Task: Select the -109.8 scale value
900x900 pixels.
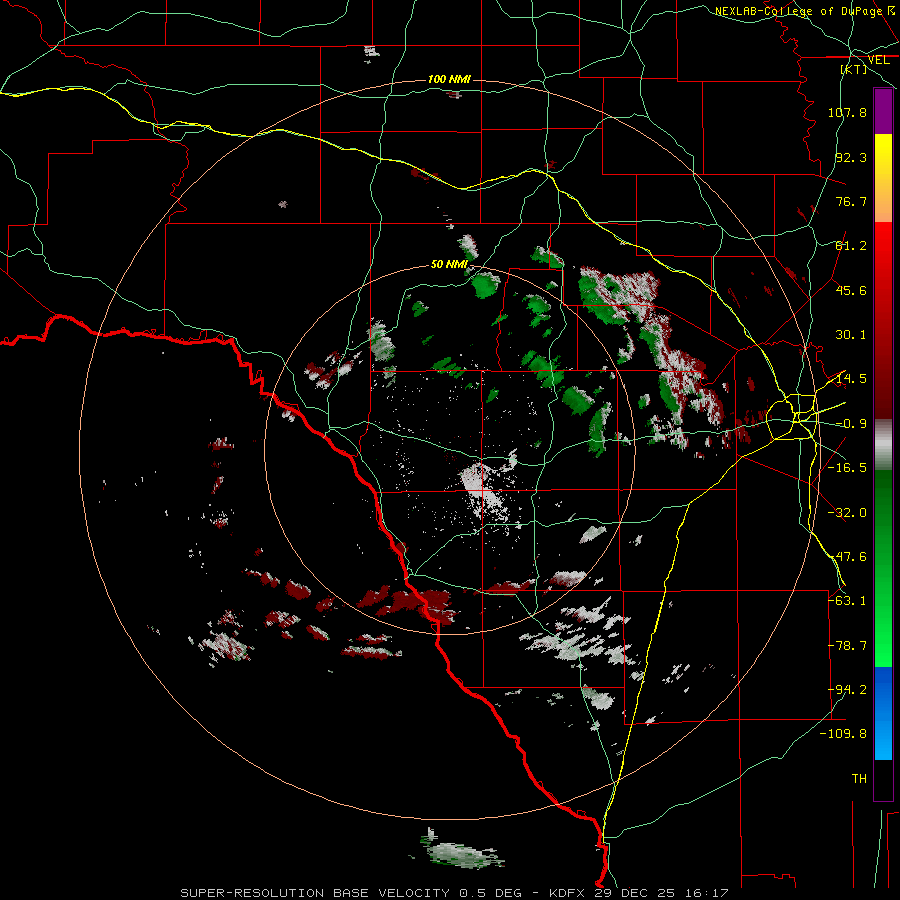Action: pos(844,734)
